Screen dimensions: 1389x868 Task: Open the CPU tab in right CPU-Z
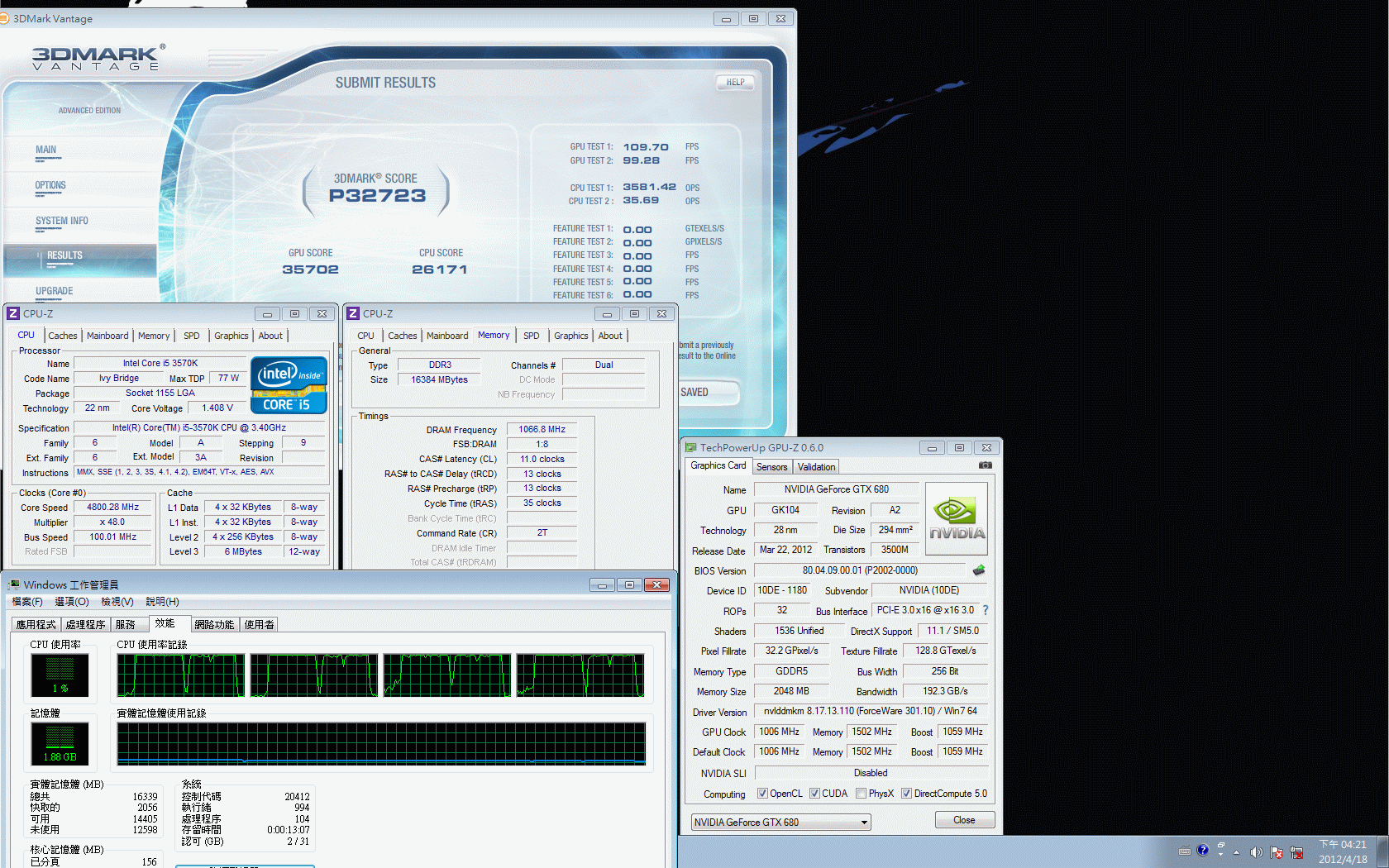tap(365, 336)
